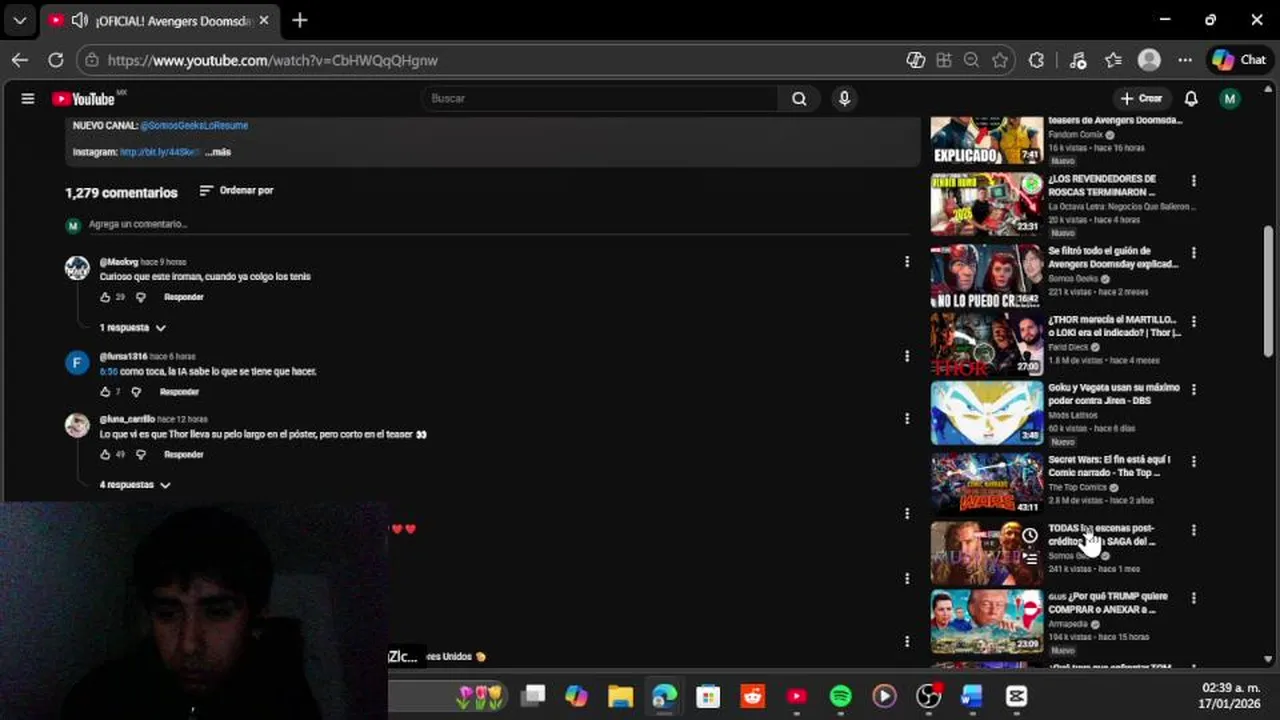Viewport: 1280px width, 720px height.
Task: Open the Goku y Vegeta video thumbnail
Action: 987,412
